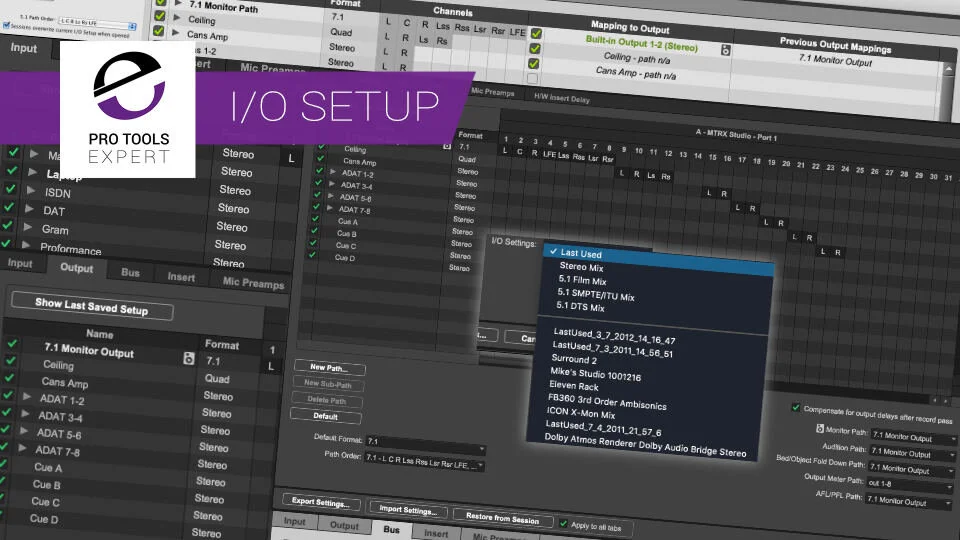The width and height of the screenshot is (960, 540).
Task: Click A - MTRX Studio - Port 1 header
Action: click(736, 135)
